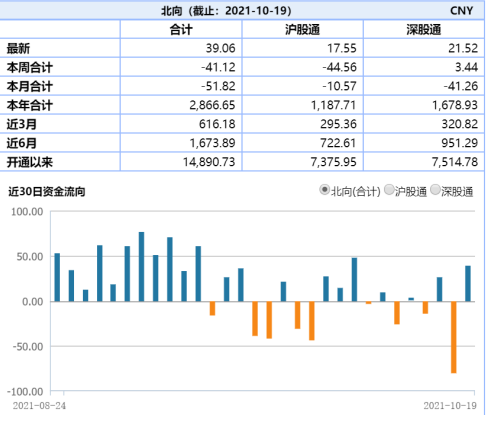This screenshot has height=421, width=487.
Task: Click the 近3月 row label
Action: tap(22, 124)
